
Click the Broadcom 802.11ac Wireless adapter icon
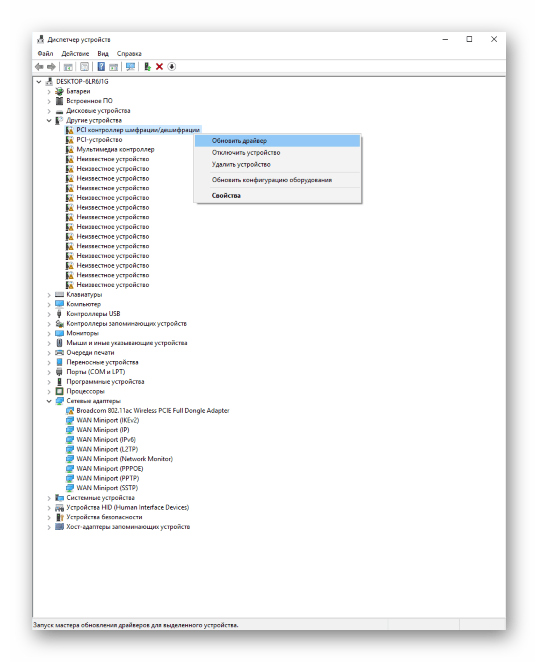pos(70,410)
